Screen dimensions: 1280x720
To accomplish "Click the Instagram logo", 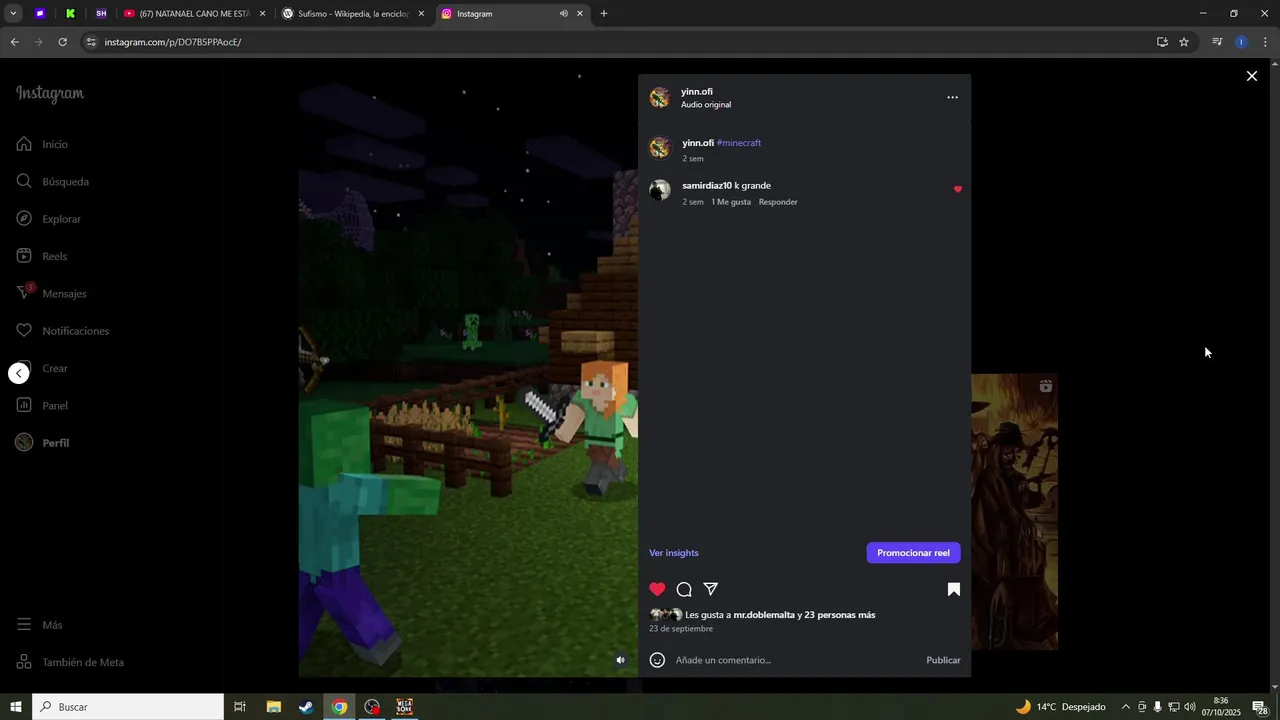I will pos(50,94).
